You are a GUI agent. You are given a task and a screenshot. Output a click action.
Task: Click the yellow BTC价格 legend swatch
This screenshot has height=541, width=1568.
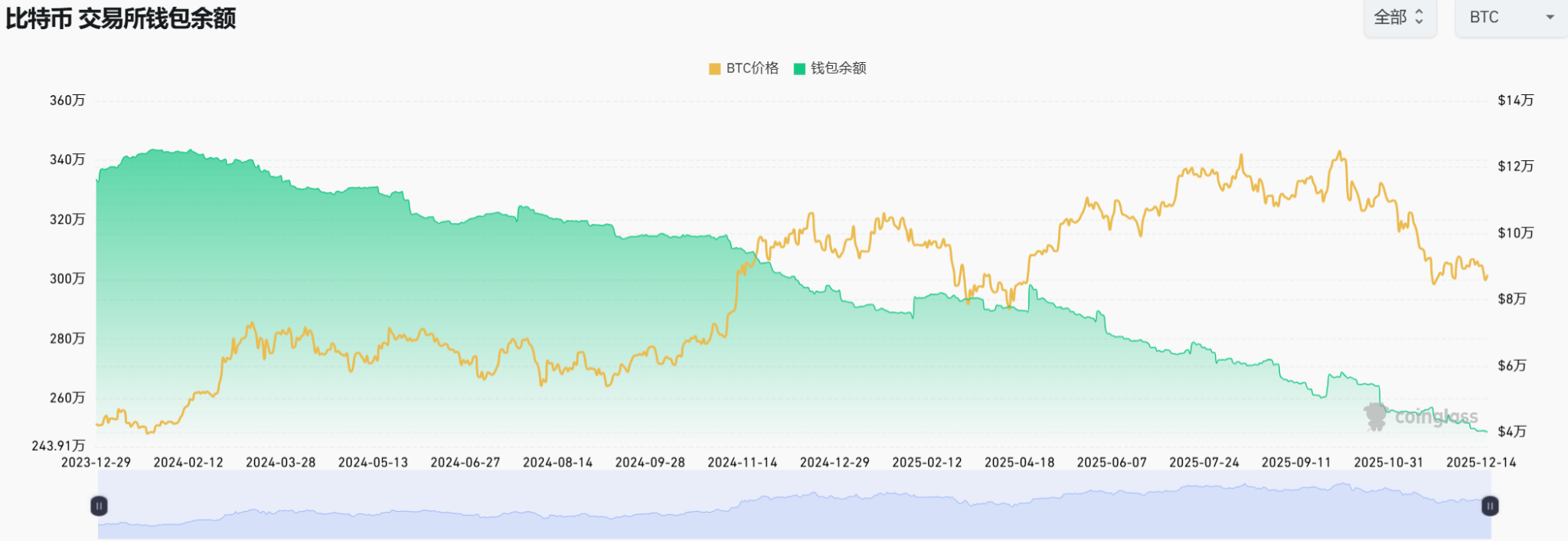click(714, 69)
